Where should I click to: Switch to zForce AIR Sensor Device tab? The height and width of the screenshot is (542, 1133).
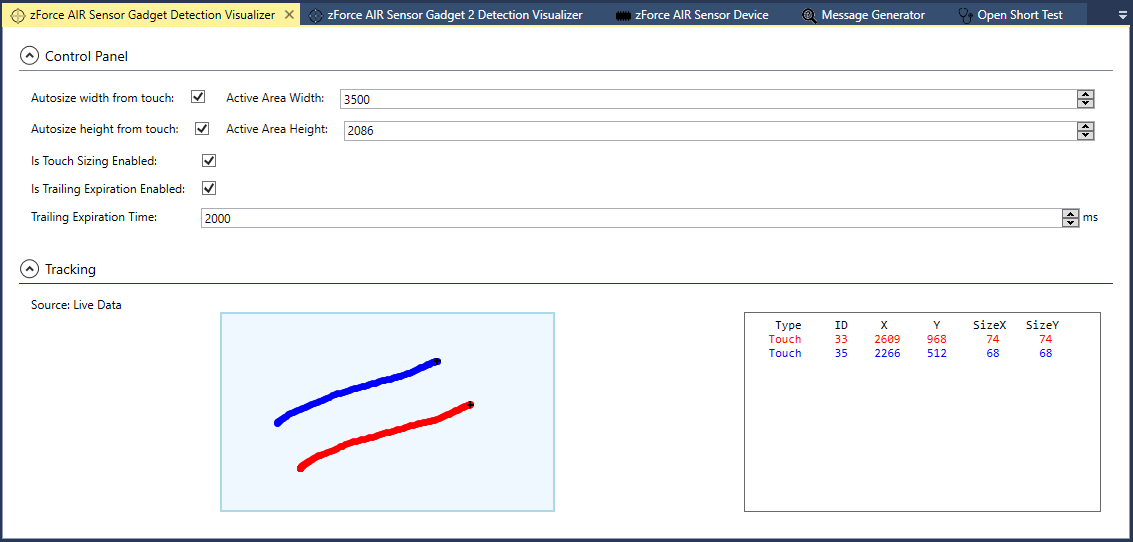pos(700,15)
